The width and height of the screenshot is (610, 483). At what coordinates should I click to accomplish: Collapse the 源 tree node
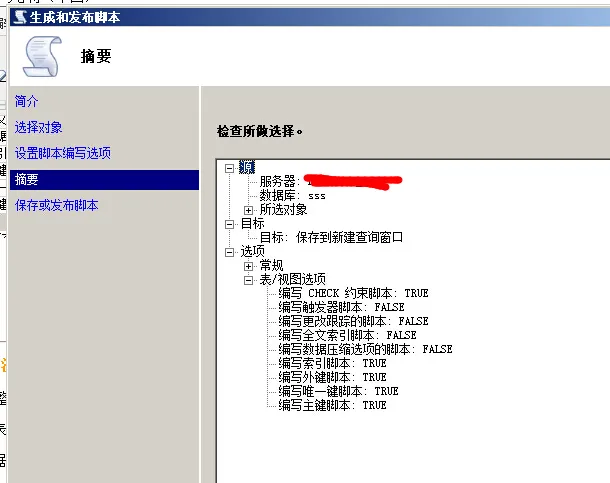[x=230, y=168]
